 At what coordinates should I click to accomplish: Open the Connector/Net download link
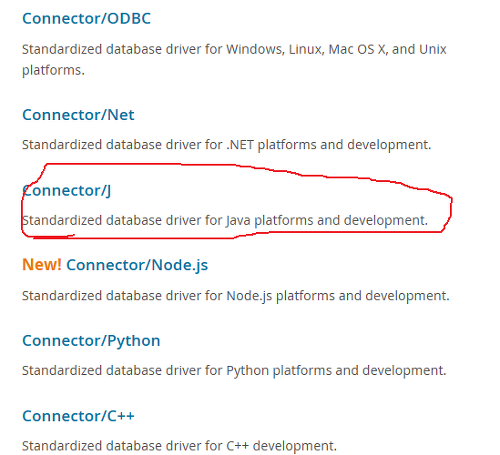[78, 115]
